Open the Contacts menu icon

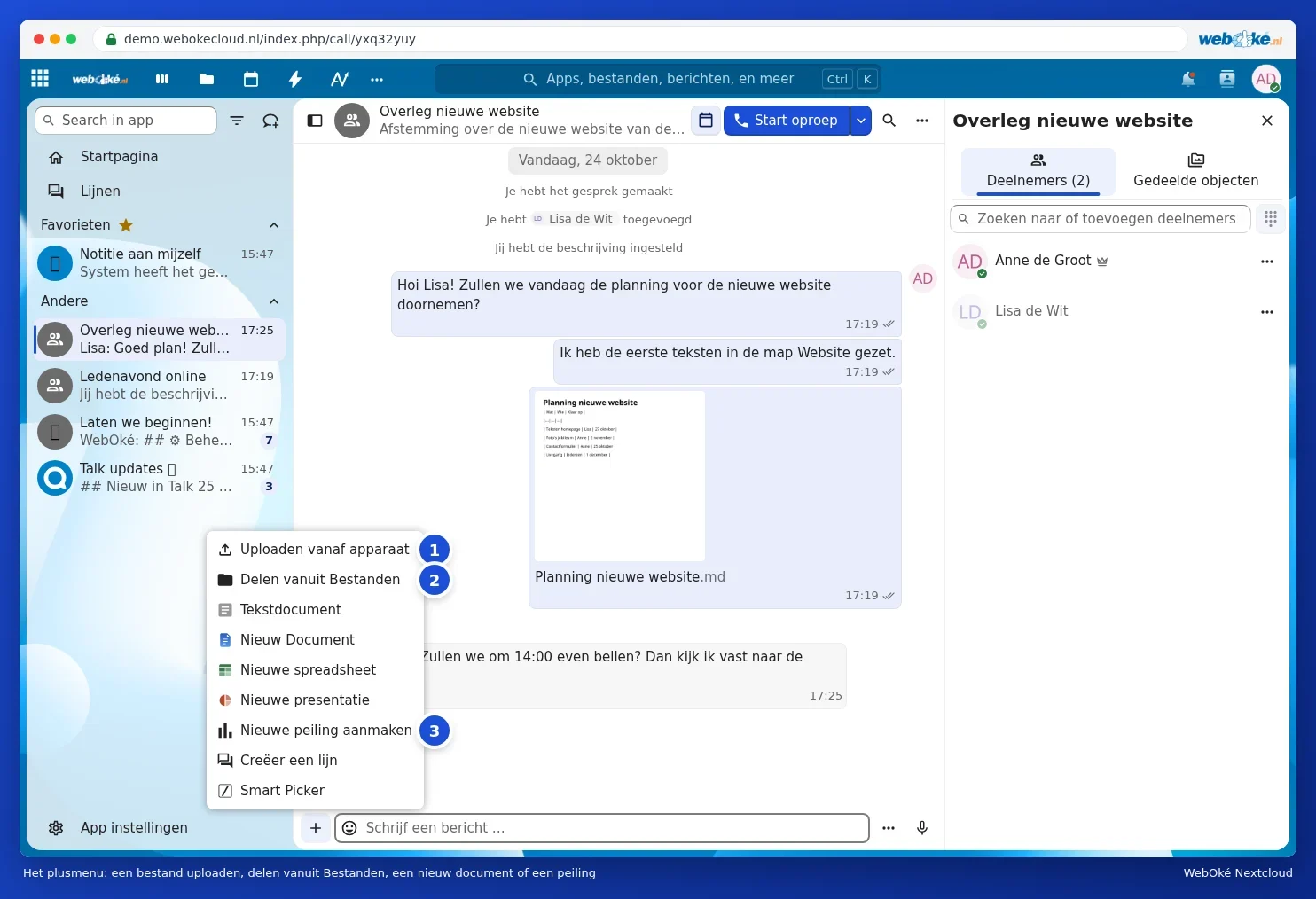[x=1227, y=79]
